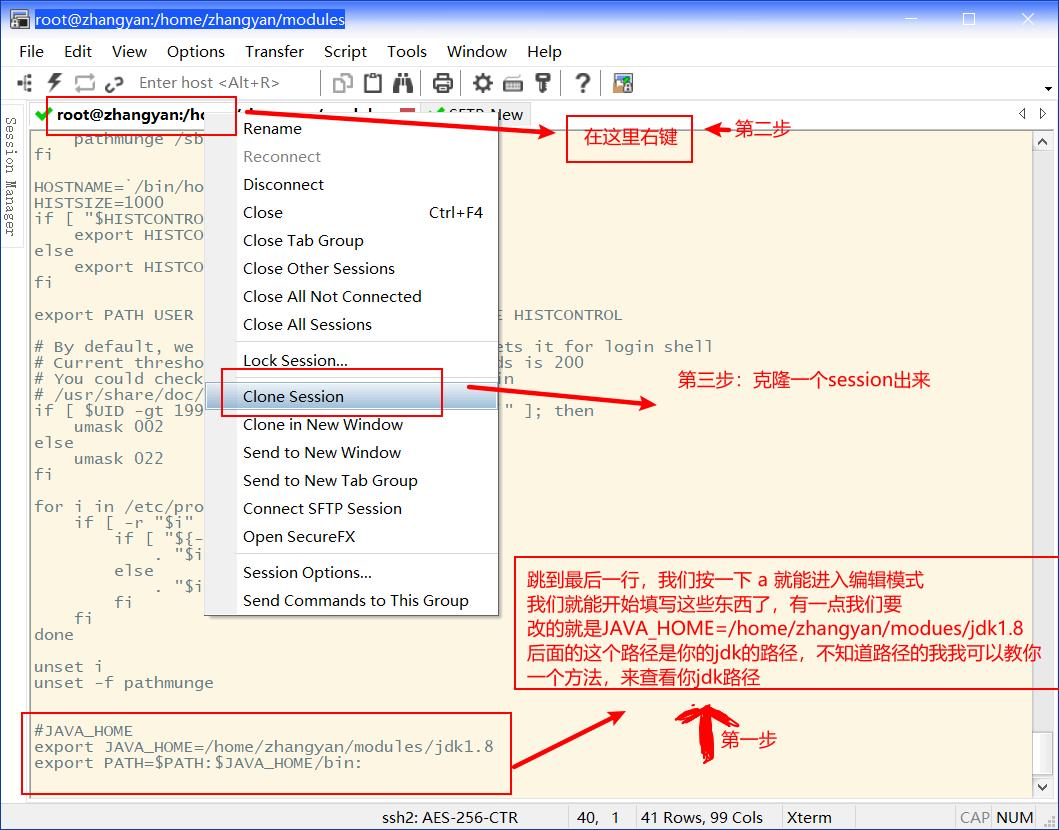Click the Enter host input field
Viewport: 1059px width, 830px height.
(x=210, y=82)
